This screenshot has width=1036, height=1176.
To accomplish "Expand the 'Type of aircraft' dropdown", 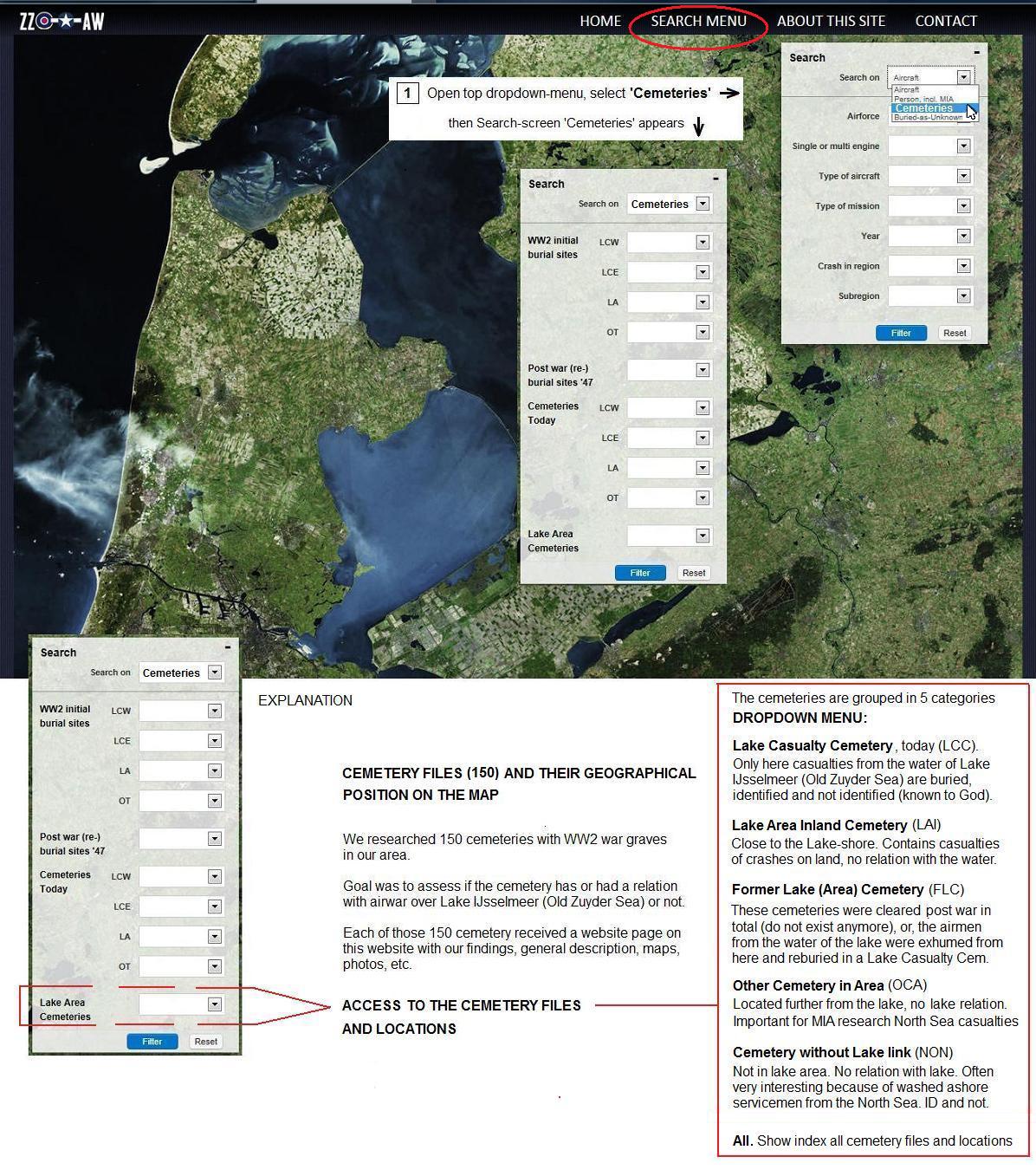I will coord(962,176).
